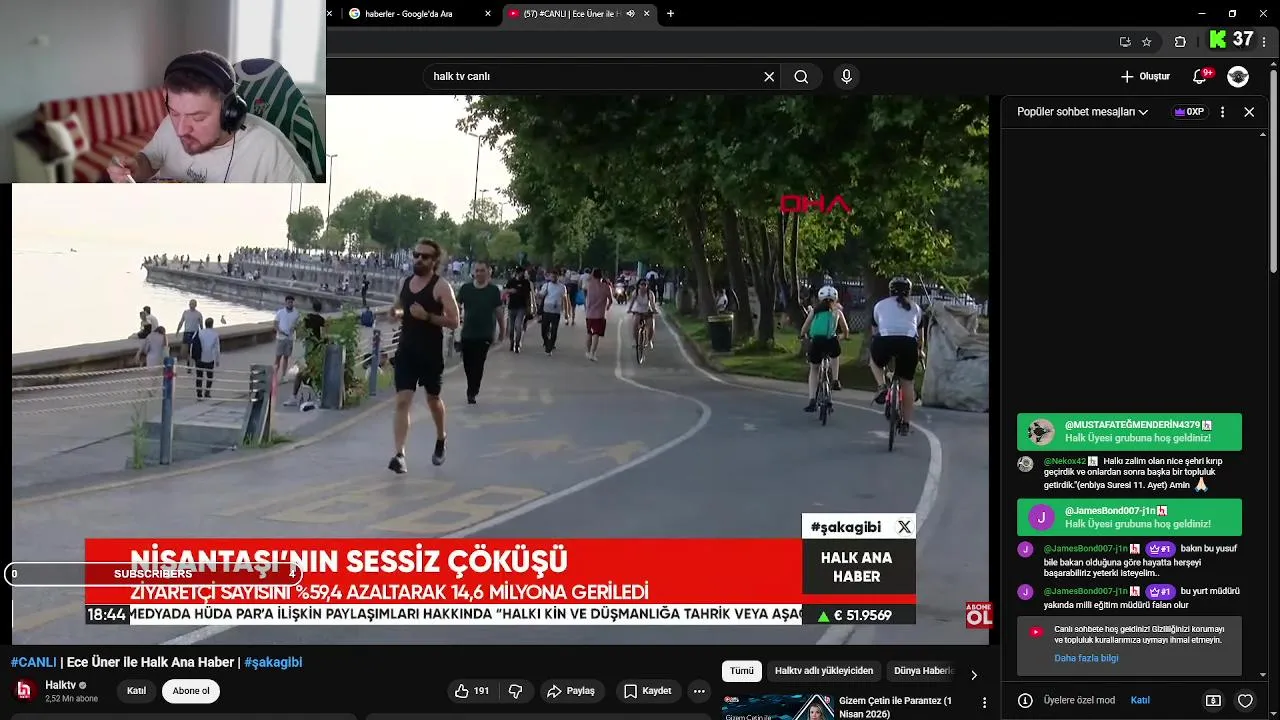This screenshot has height=720, width=1280.
Task: Click @JamesBond007-j1n 'bakın bu yusuf' message
Action: [1129, 560]
